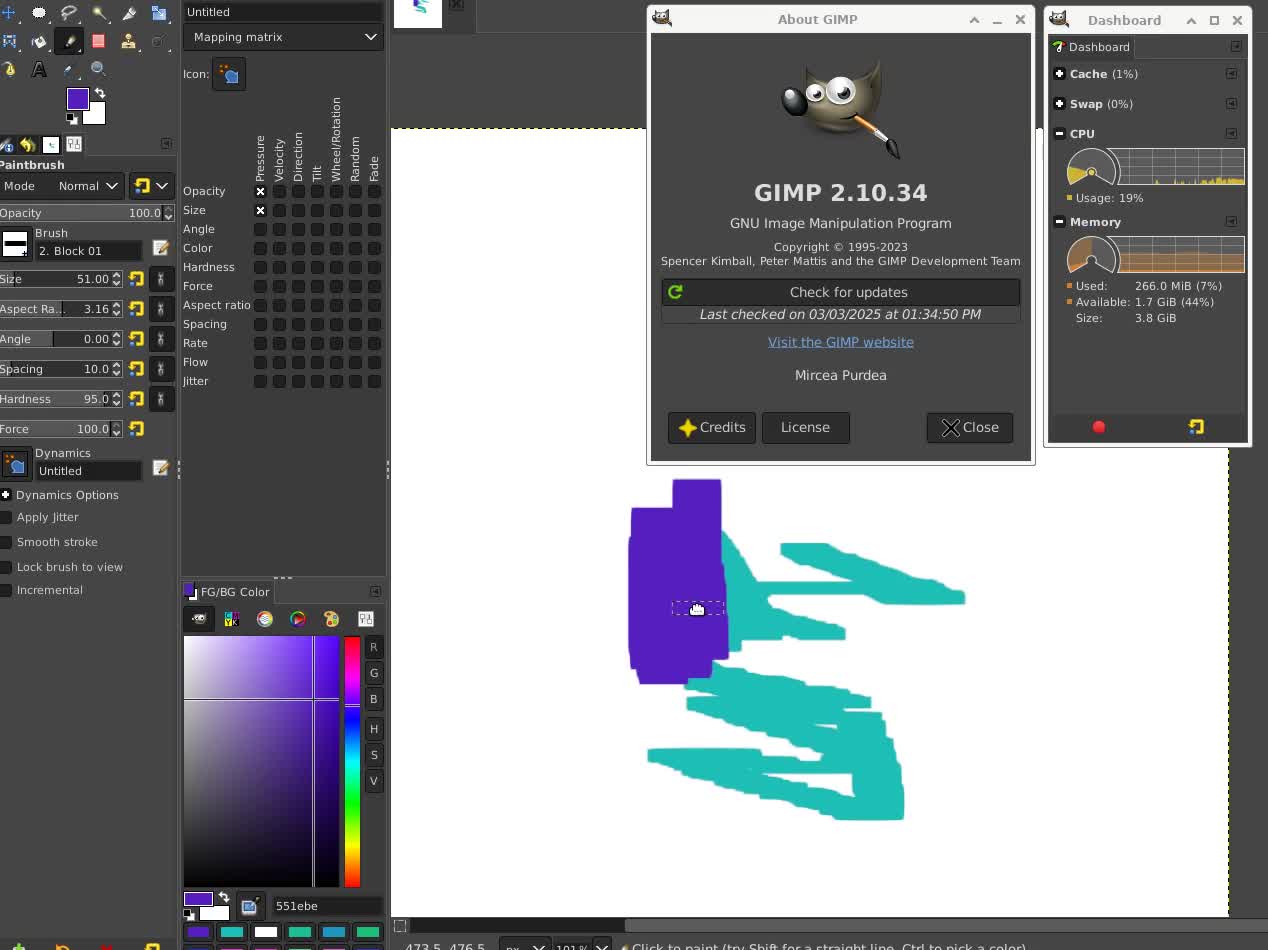Open the GIMP Credits dialog
Screen dimensions: 1268x950
pos(711,428)
